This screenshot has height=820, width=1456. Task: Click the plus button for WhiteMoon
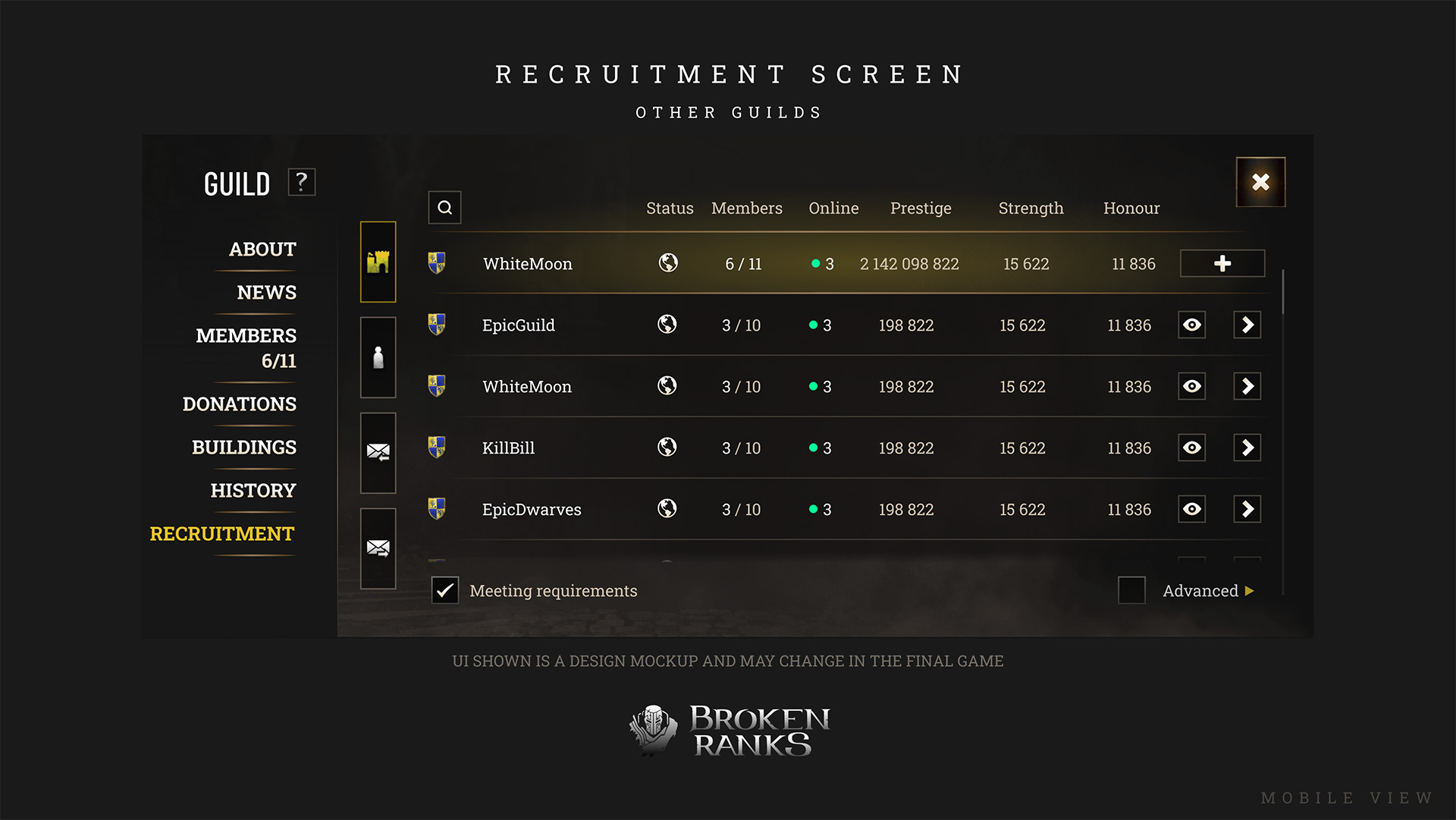click(1222, 263)
